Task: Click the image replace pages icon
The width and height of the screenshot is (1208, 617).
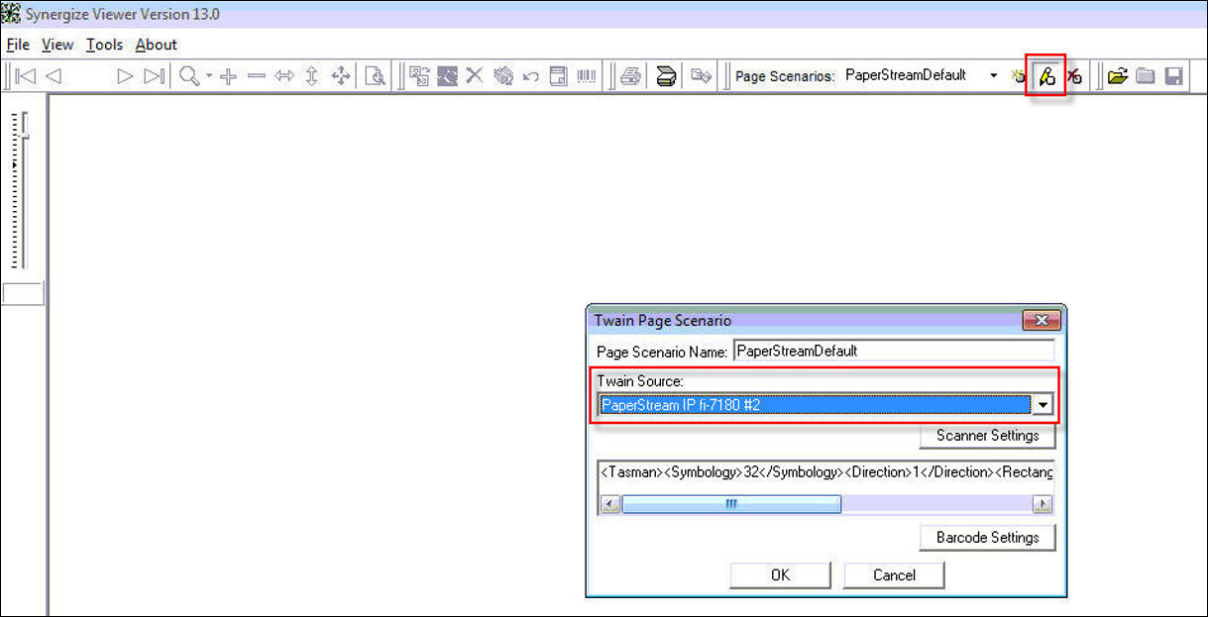Action: tap(420, 76)
